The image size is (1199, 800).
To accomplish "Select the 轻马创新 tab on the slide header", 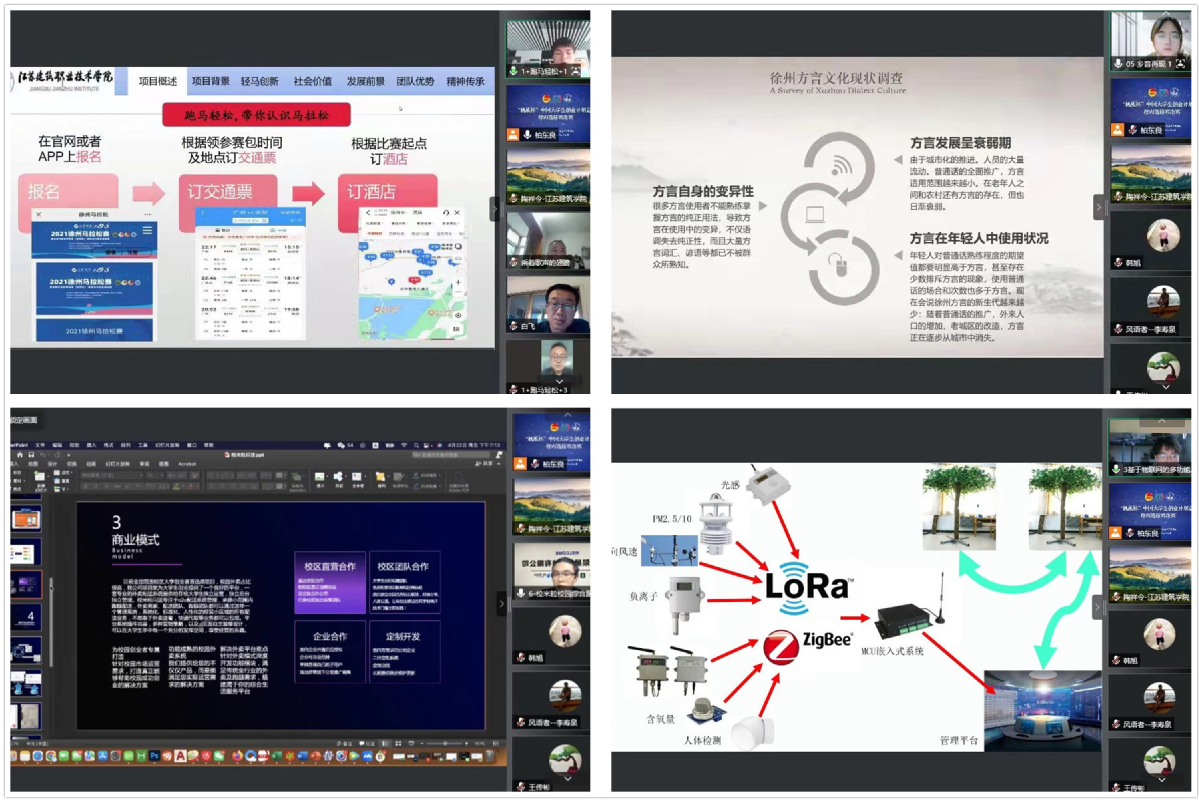I will point(260,81).
